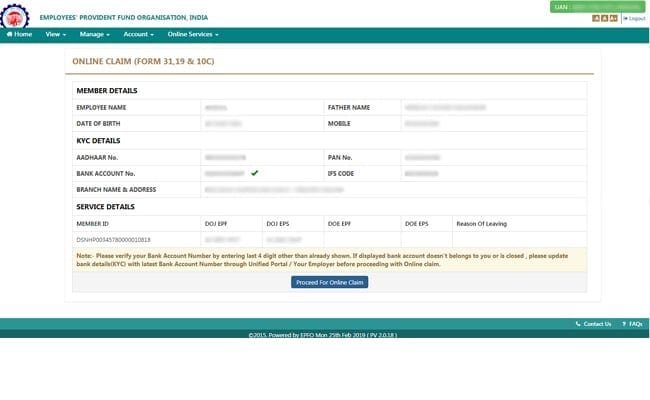Image resolution: width=650 pixels, height=400 pixels.
Task: Click the green UAN badge
Action: 597,7
